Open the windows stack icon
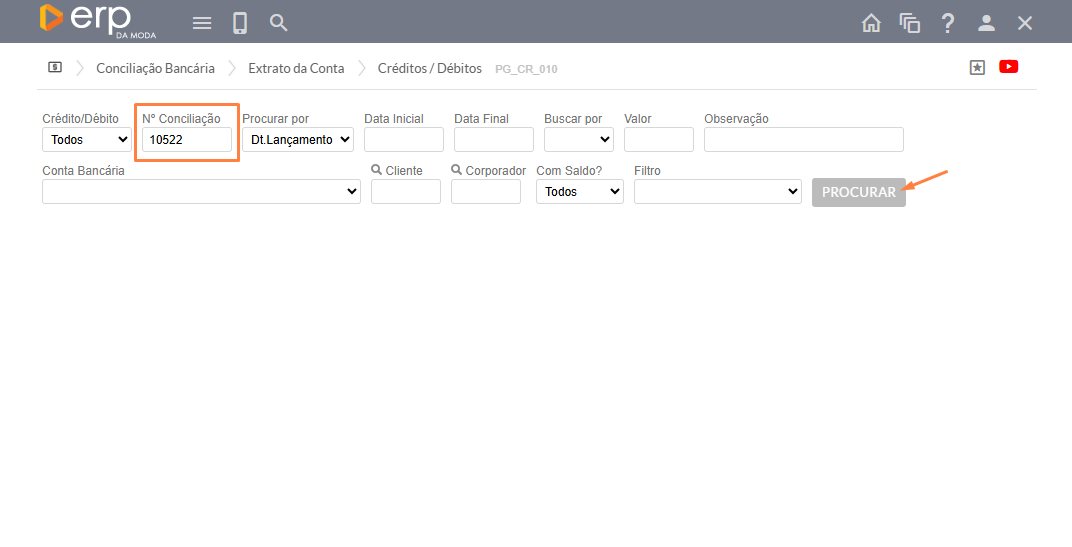1072x547 pixels. (909, 23)
